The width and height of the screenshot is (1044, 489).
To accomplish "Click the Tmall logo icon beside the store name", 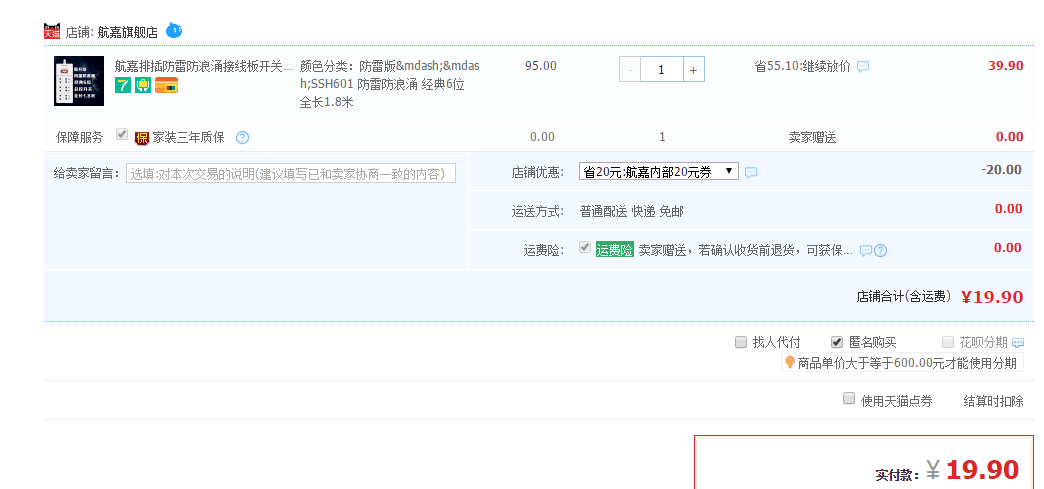I will point(52,31).
